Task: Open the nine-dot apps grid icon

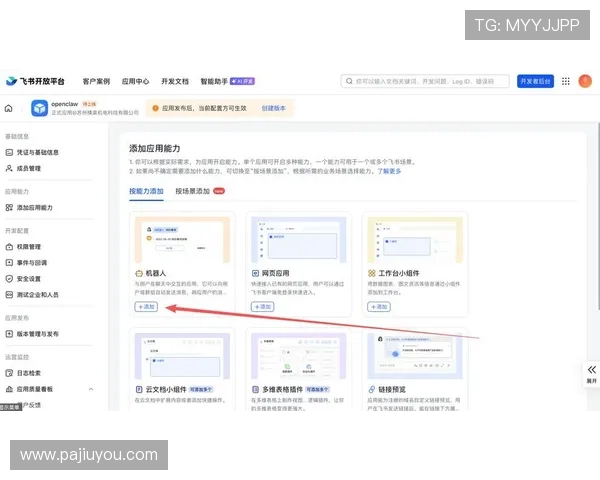Action: (x=566, y=81)
